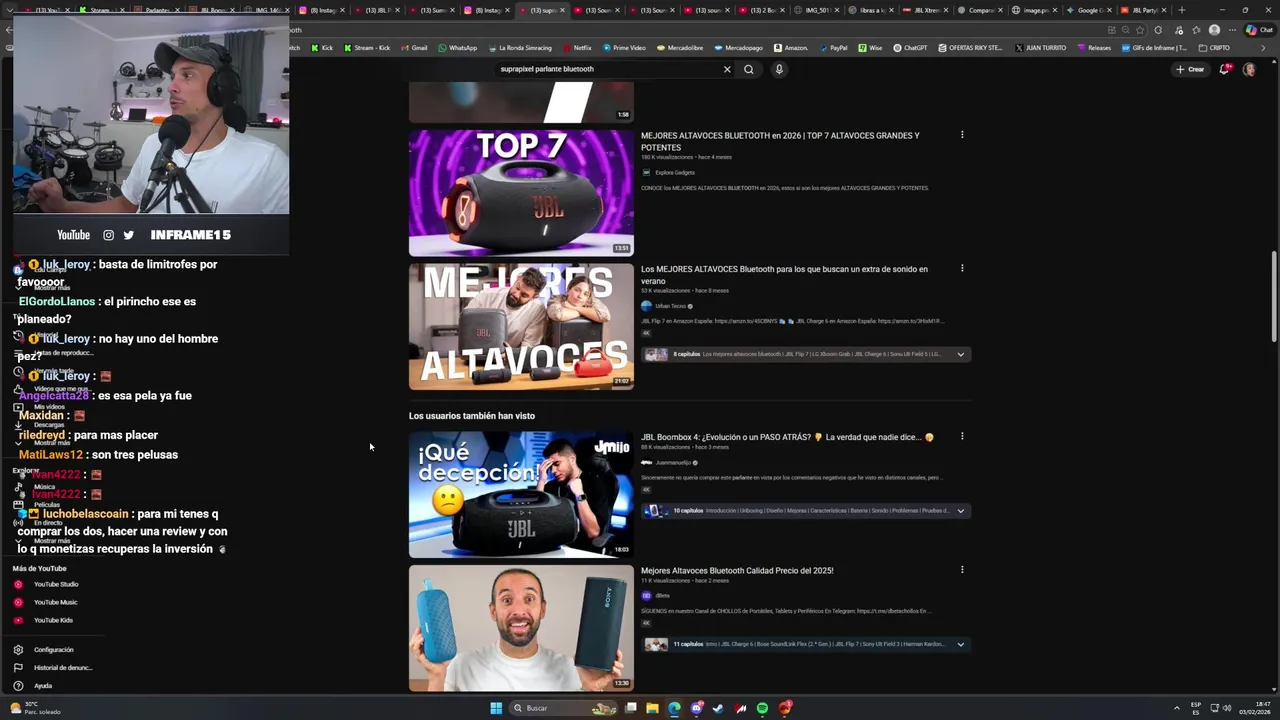Open Discord from the taskbar
The width and height of the screenshot is (1280, 720).
(x=696, y=708)
